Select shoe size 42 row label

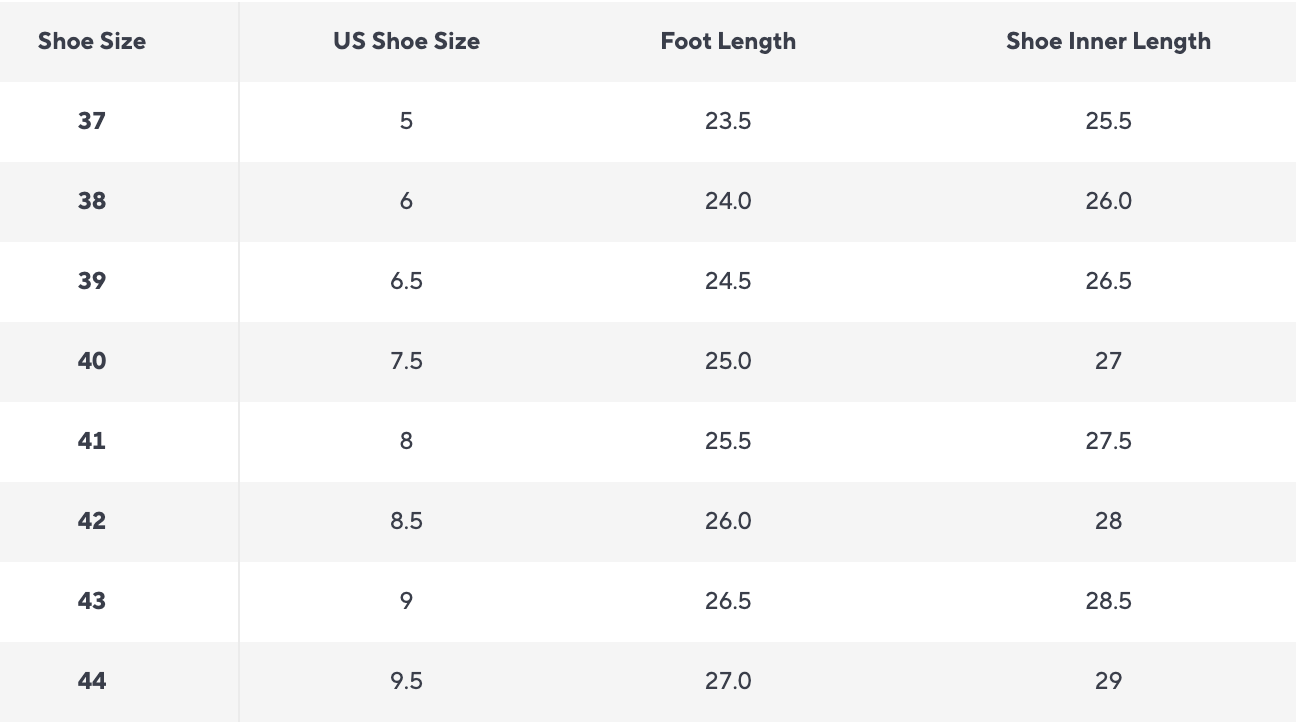(92, 521)
